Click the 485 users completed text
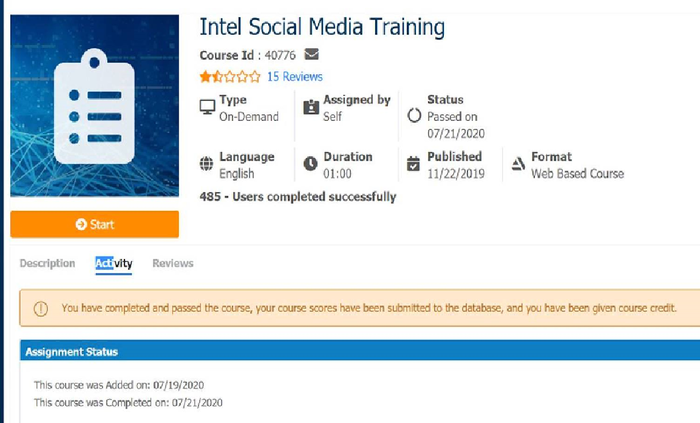Image resolution: width=700 pixels, height=423 pixels. (298, 196)
